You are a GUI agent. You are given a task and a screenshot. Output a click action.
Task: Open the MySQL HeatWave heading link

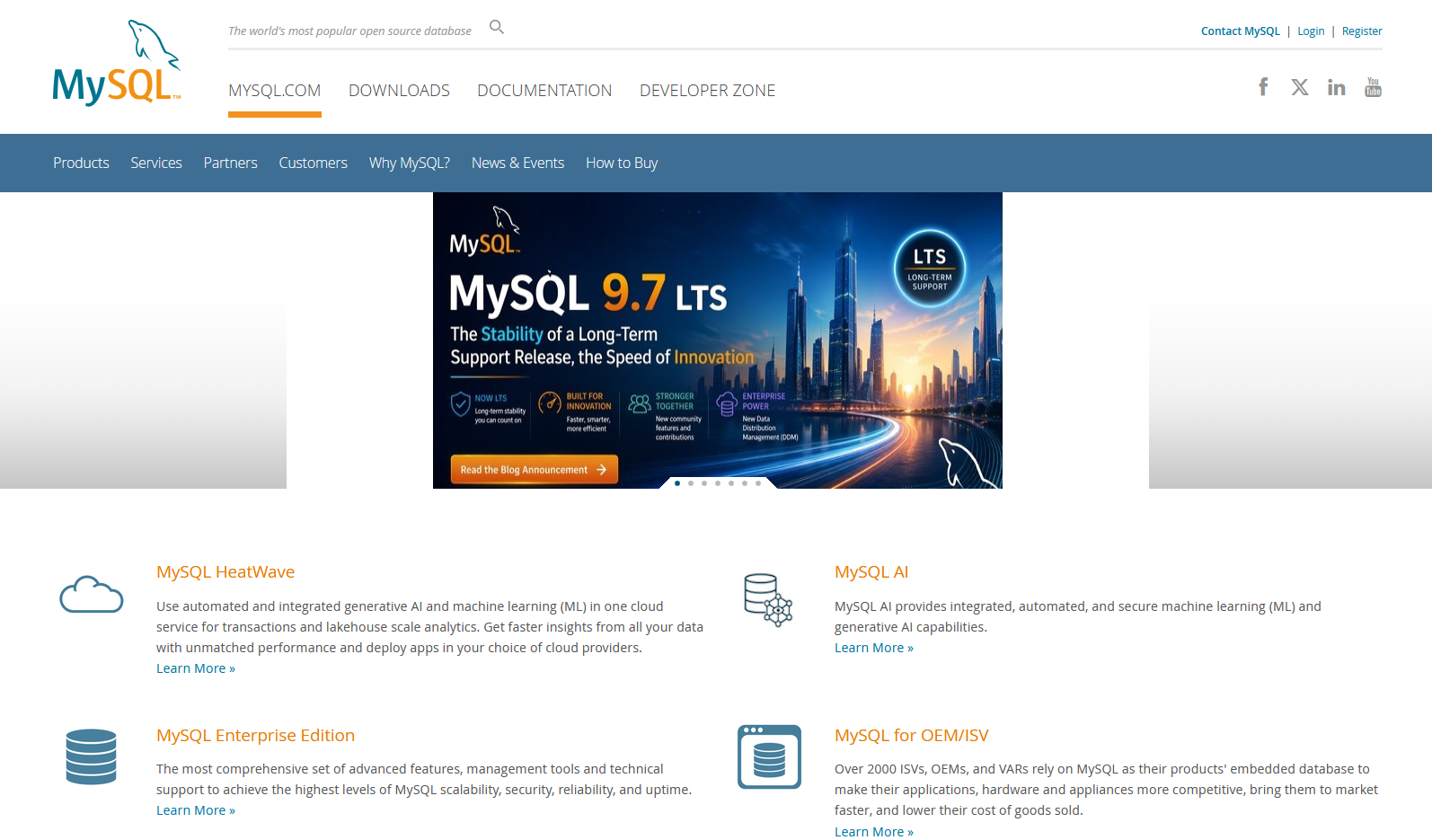[225, 572]
